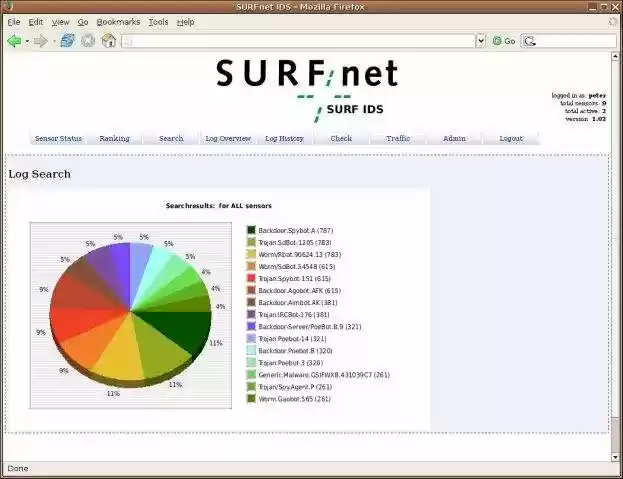
Task: Click the Worm/SdBot.54548 orange swatch
Action: [251, 266]
